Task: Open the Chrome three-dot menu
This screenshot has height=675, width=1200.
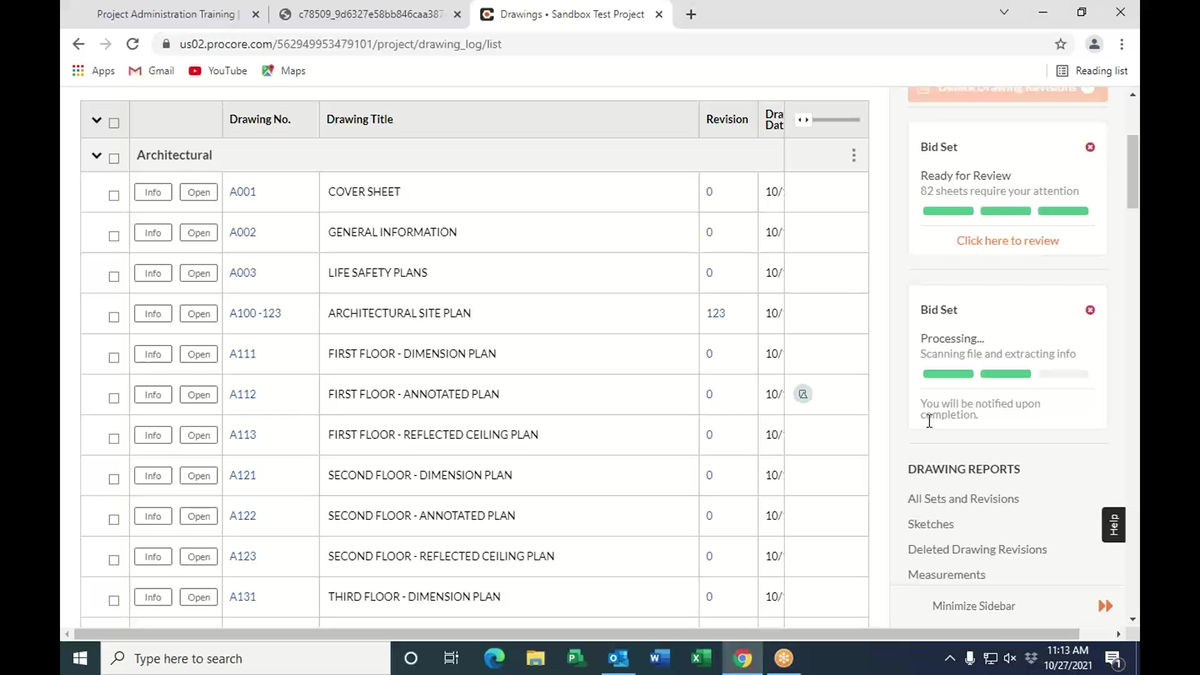Action: [x=1122, y=44]
